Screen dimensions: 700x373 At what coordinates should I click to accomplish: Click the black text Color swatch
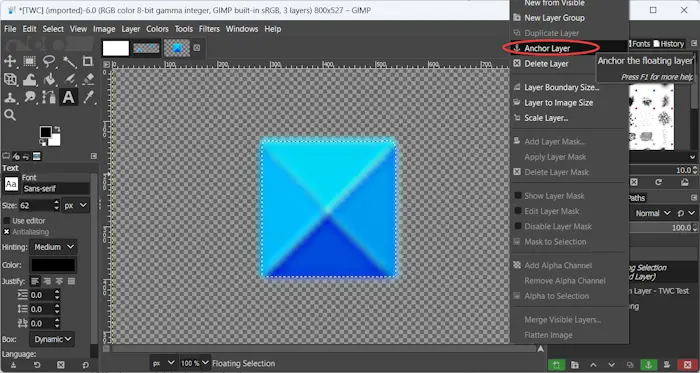pyautogui.click(x=53, y=265)
